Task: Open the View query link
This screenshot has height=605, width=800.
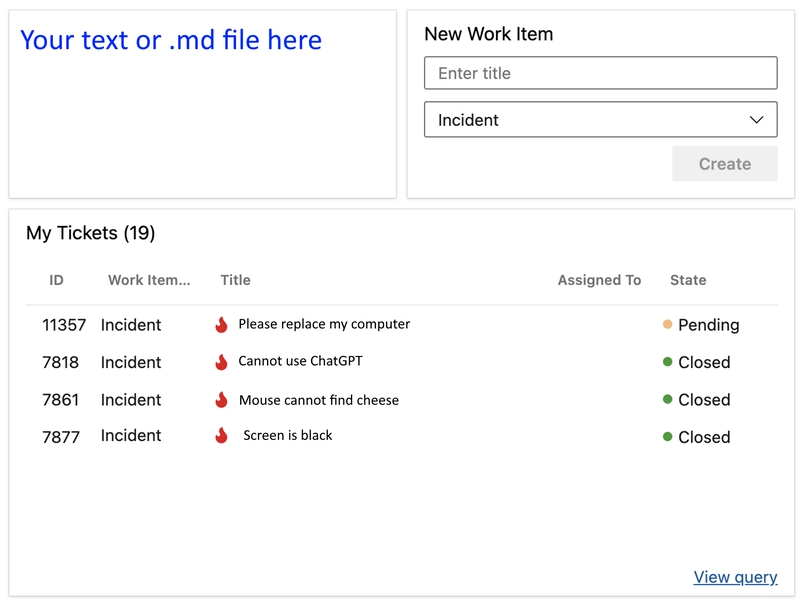Action: [735, 577]
